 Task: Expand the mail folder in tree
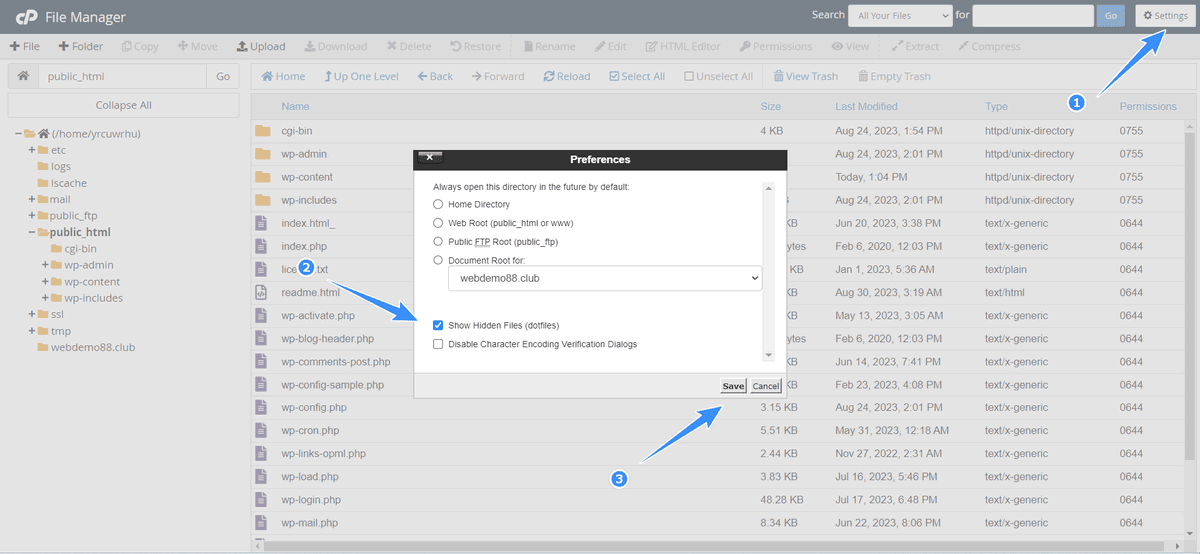click(x=32, y=199)
